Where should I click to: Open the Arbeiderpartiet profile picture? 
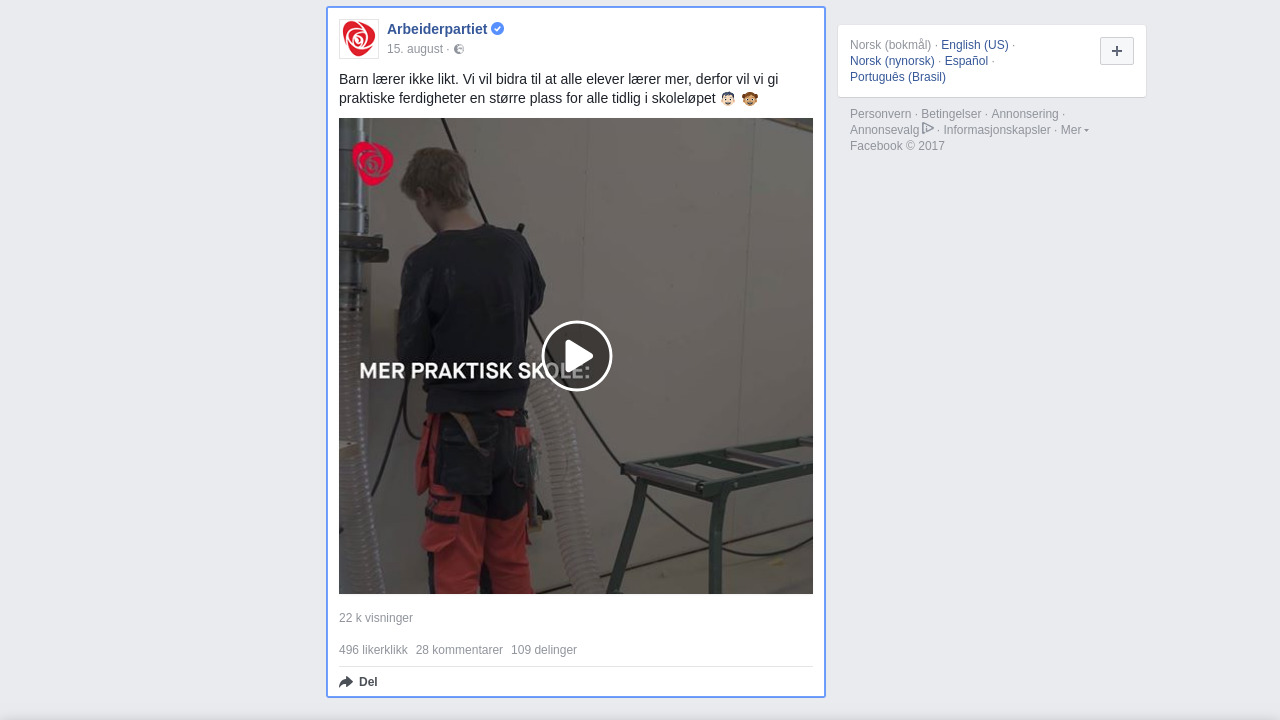359,39
